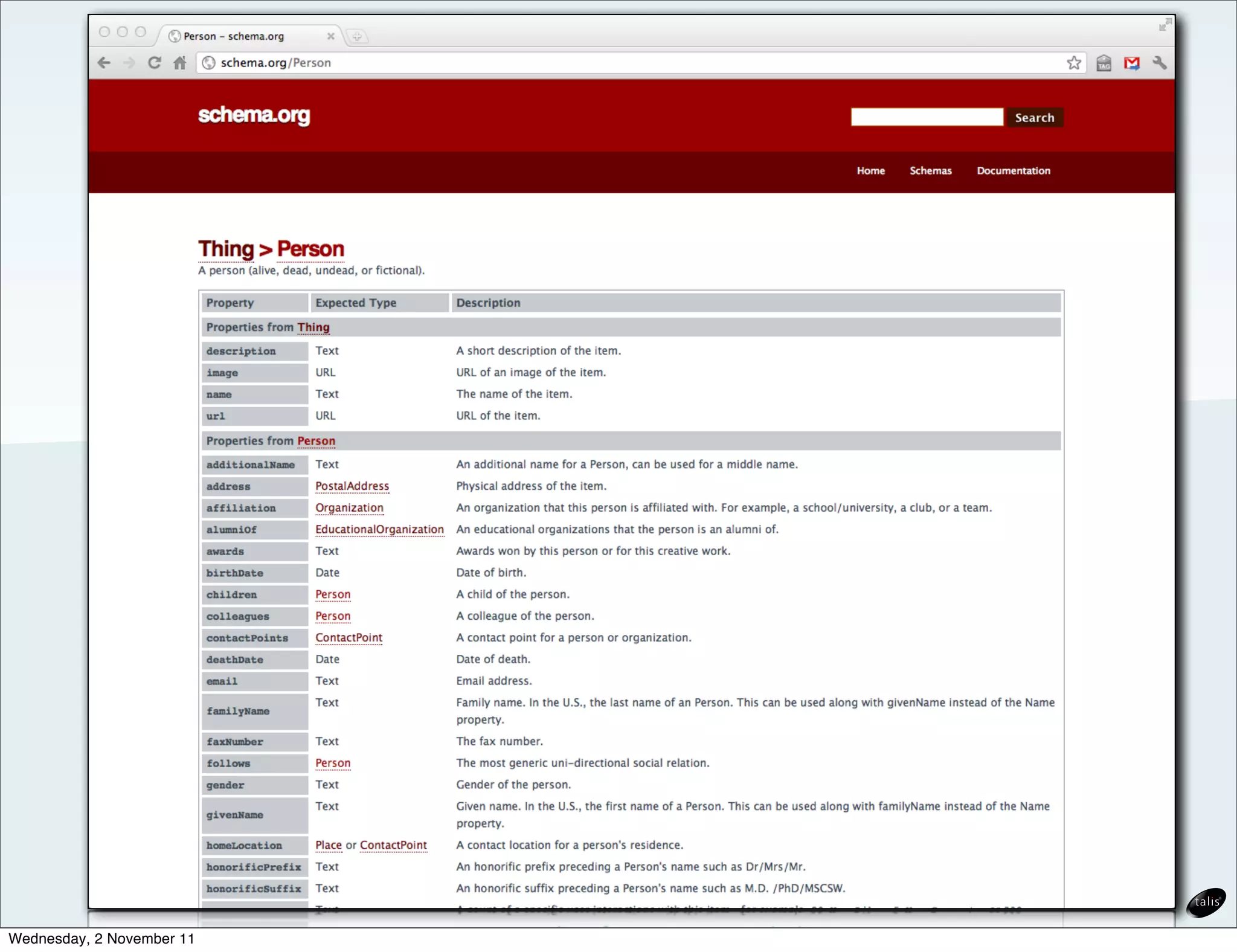Follow the EducationalOrganization link
This screenshot has width=1237, height=952.
[x=379, y=530]
